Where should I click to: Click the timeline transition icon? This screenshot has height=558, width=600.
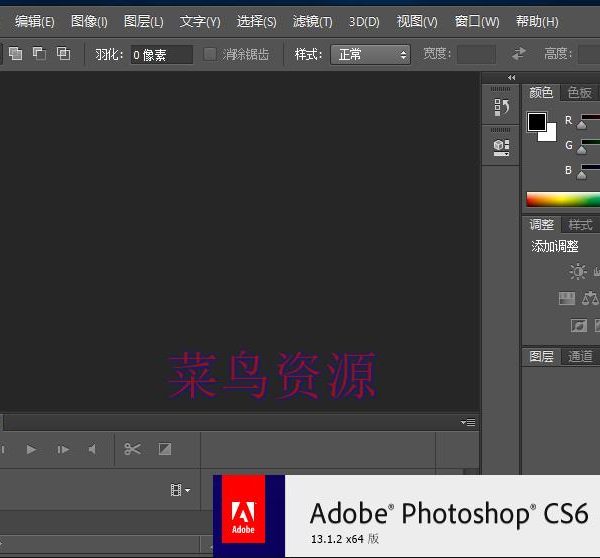pyautogui.click(x=165, y=449)
